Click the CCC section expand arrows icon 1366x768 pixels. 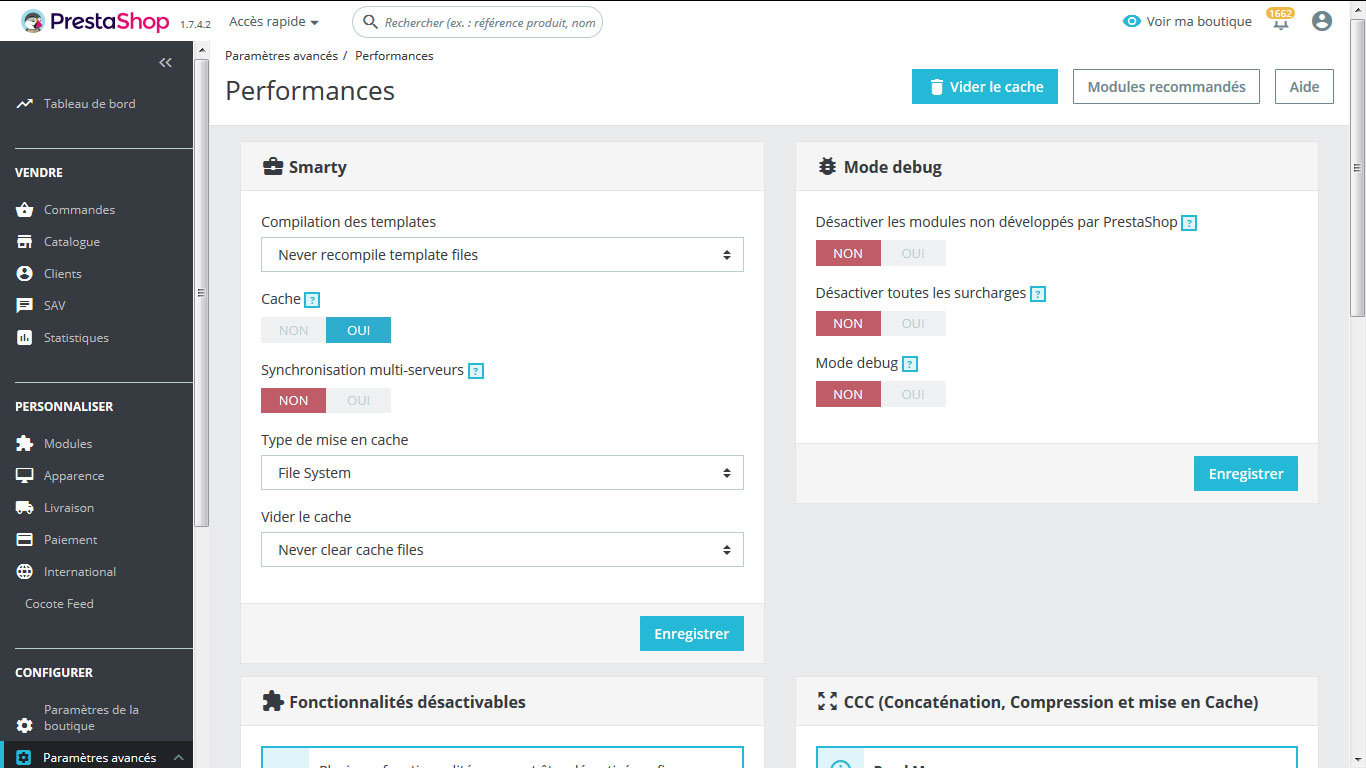click(827, 702)
